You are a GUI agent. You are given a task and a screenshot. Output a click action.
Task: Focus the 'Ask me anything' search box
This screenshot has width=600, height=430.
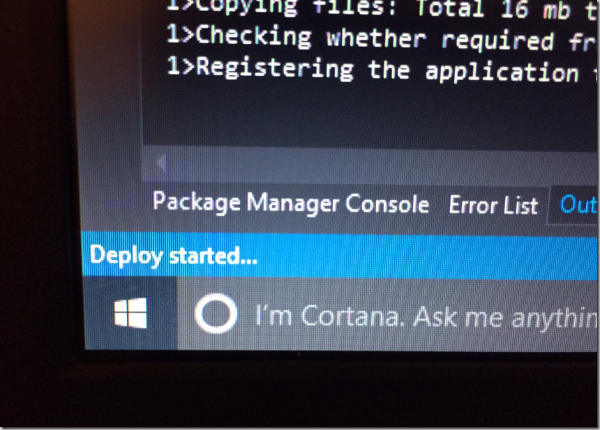tap(387, 315)
